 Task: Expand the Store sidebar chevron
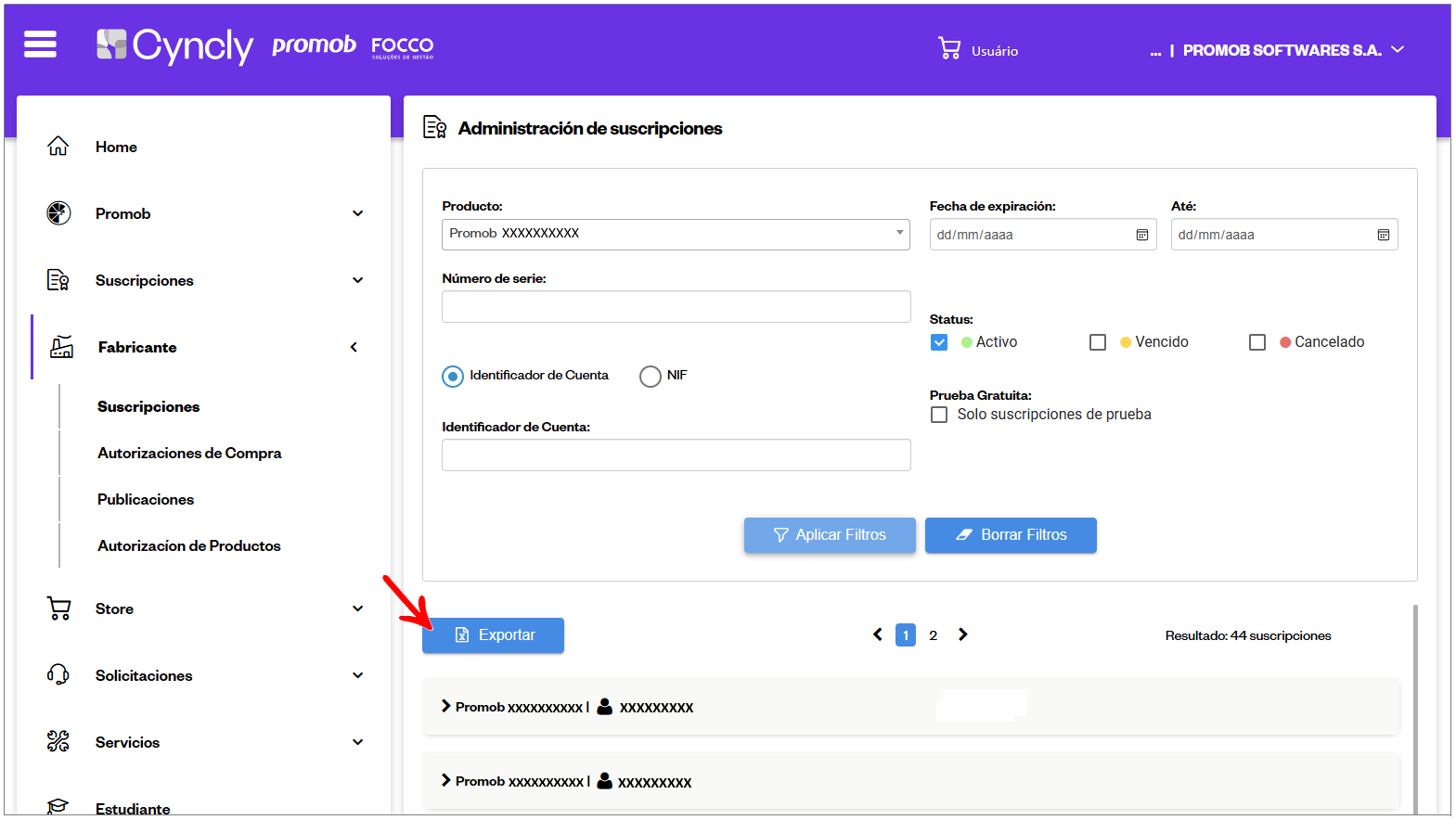click(x=358, y=609)
